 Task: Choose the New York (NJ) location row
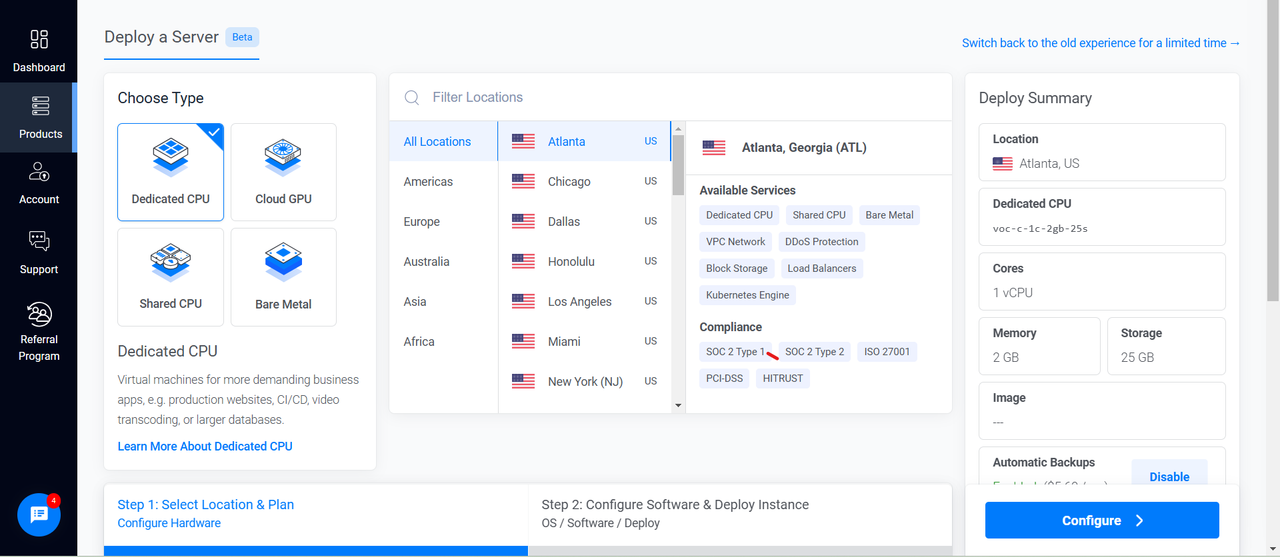[x=585, y=382]
